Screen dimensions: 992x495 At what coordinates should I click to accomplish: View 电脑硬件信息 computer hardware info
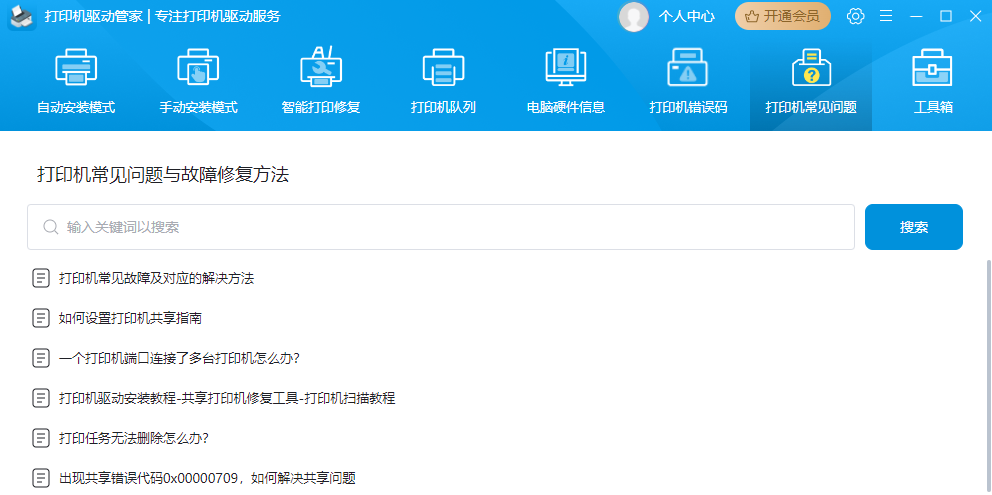click(565, 70)
